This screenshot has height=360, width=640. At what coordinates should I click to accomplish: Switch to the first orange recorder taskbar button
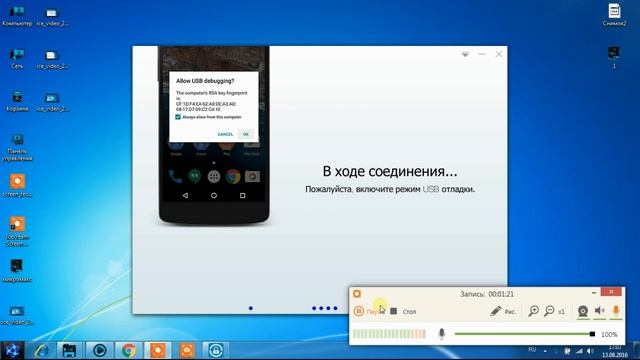point(158,350)
